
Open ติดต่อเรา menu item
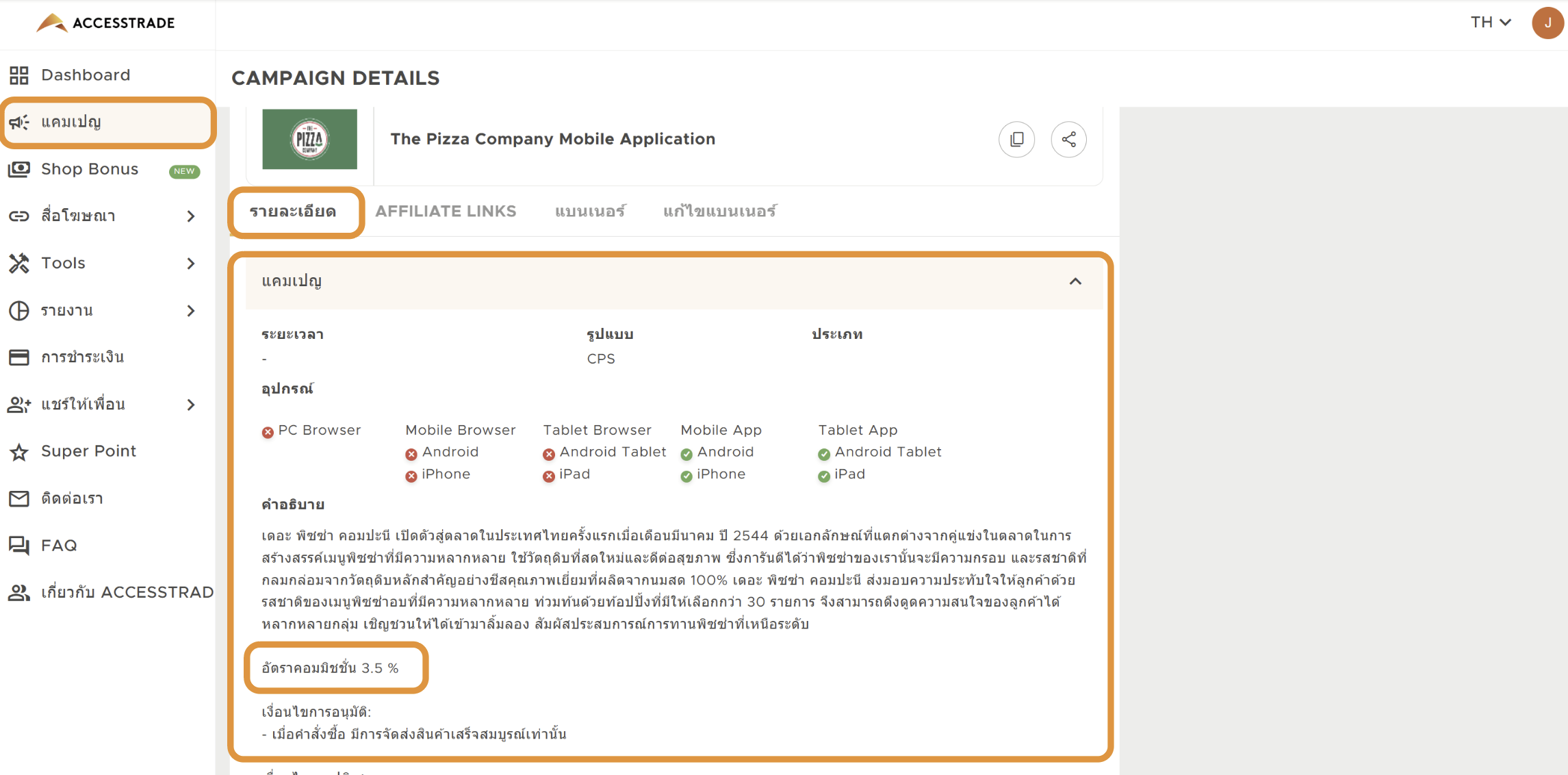click(x=72, y=498)
